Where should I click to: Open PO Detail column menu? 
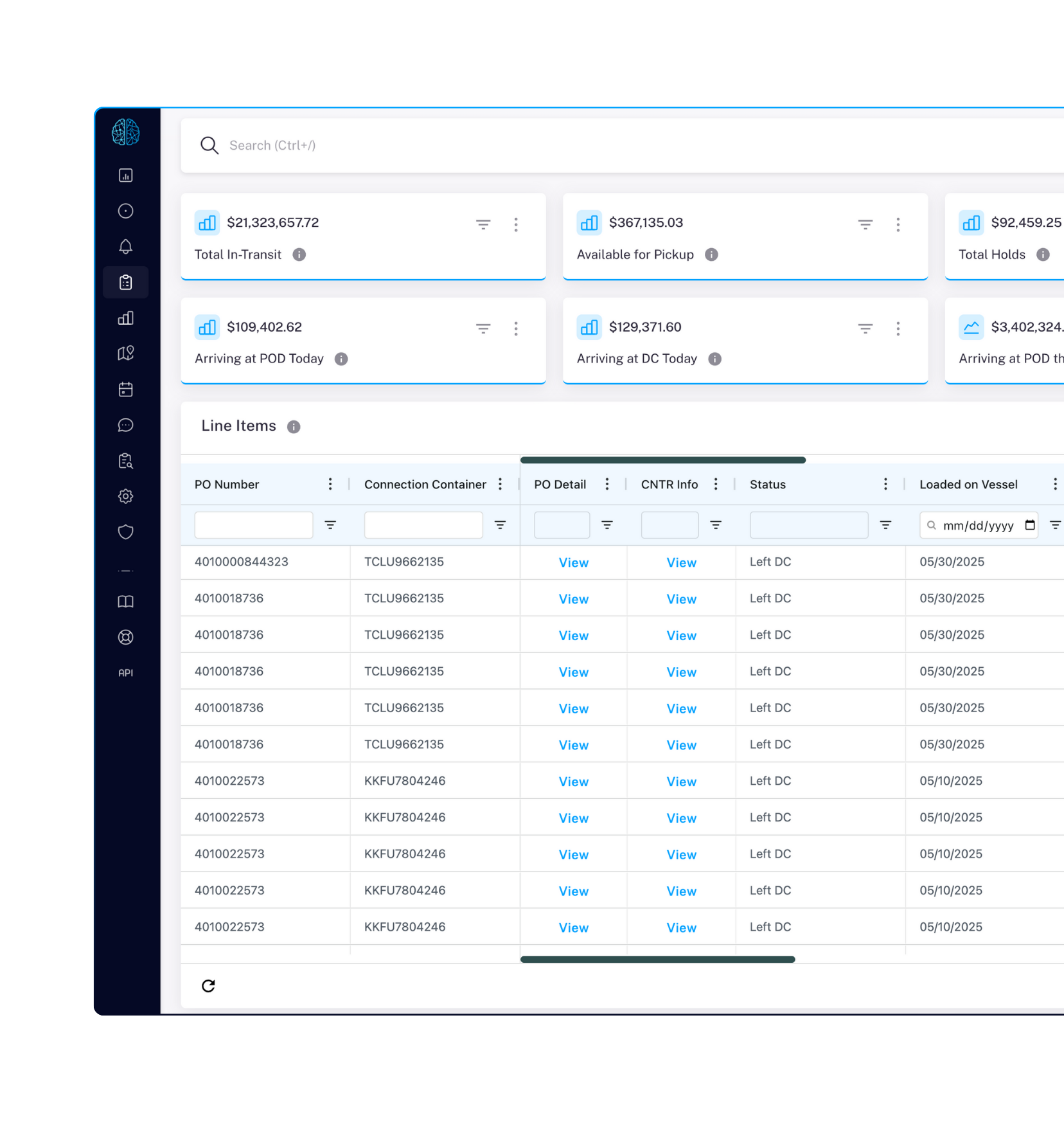607,484
